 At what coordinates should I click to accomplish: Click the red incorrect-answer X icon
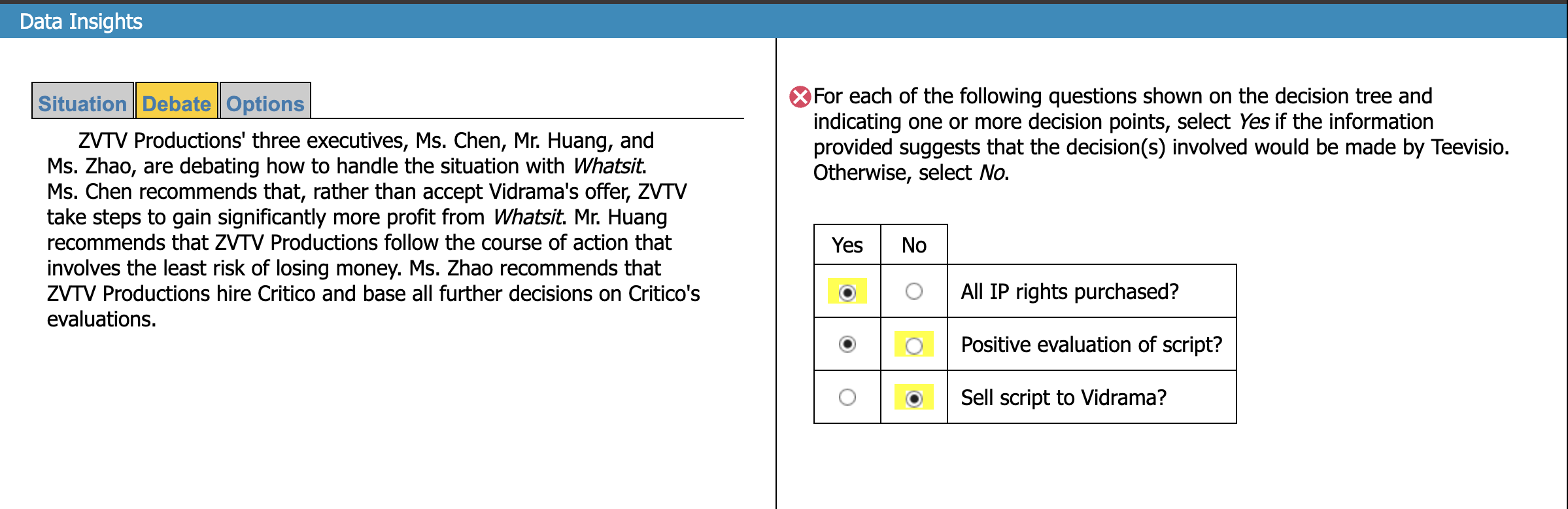[800, 97]
